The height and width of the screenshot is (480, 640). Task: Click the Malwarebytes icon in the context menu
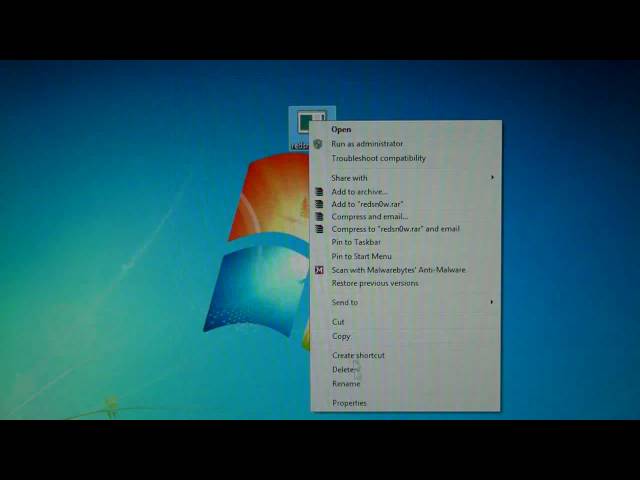click(319, 270)
